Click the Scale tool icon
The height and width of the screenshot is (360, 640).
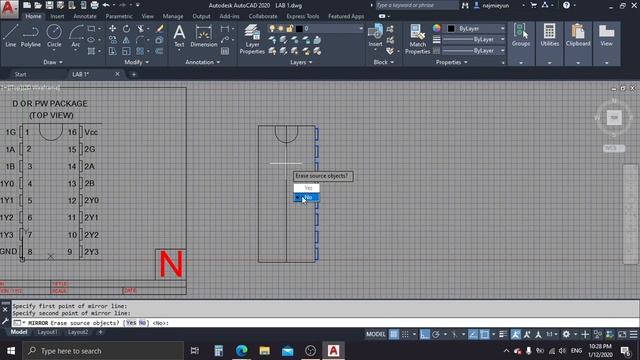click(126, 51)
